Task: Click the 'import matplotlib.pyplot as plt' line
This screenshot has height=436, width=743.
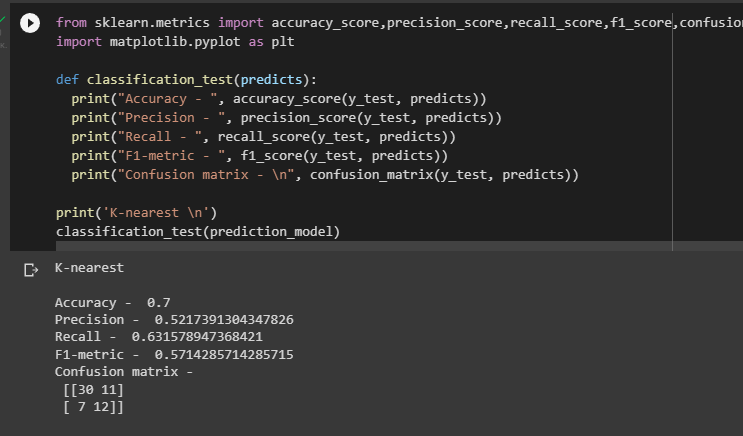Action: coord(175,42)
